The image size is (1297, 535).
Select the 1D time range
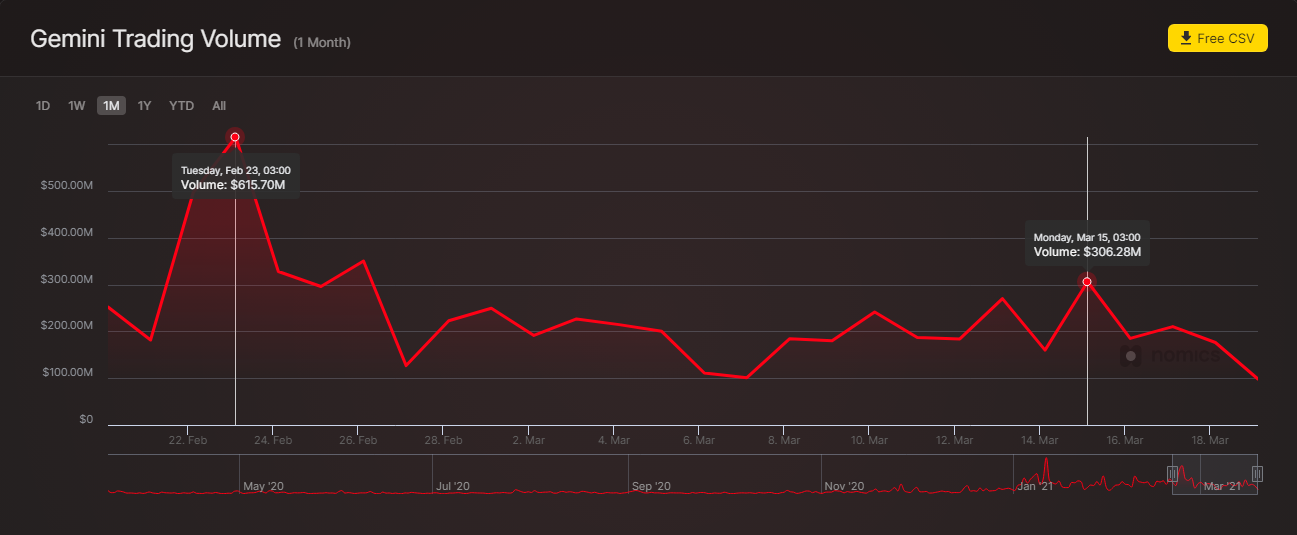coord(43,106)
